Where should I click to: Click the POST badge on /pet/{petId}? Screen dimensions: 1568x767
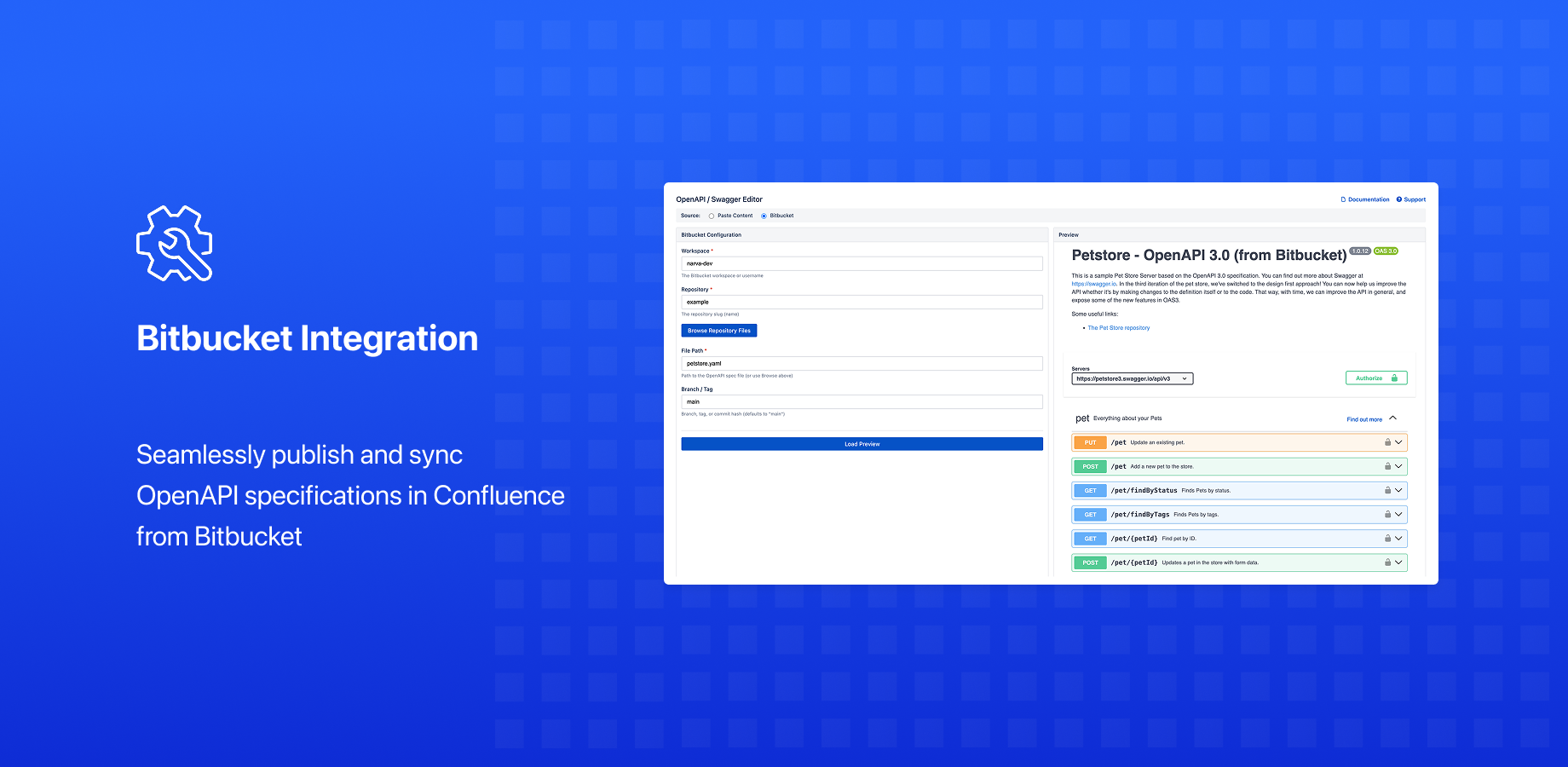tap(1090, 562)
